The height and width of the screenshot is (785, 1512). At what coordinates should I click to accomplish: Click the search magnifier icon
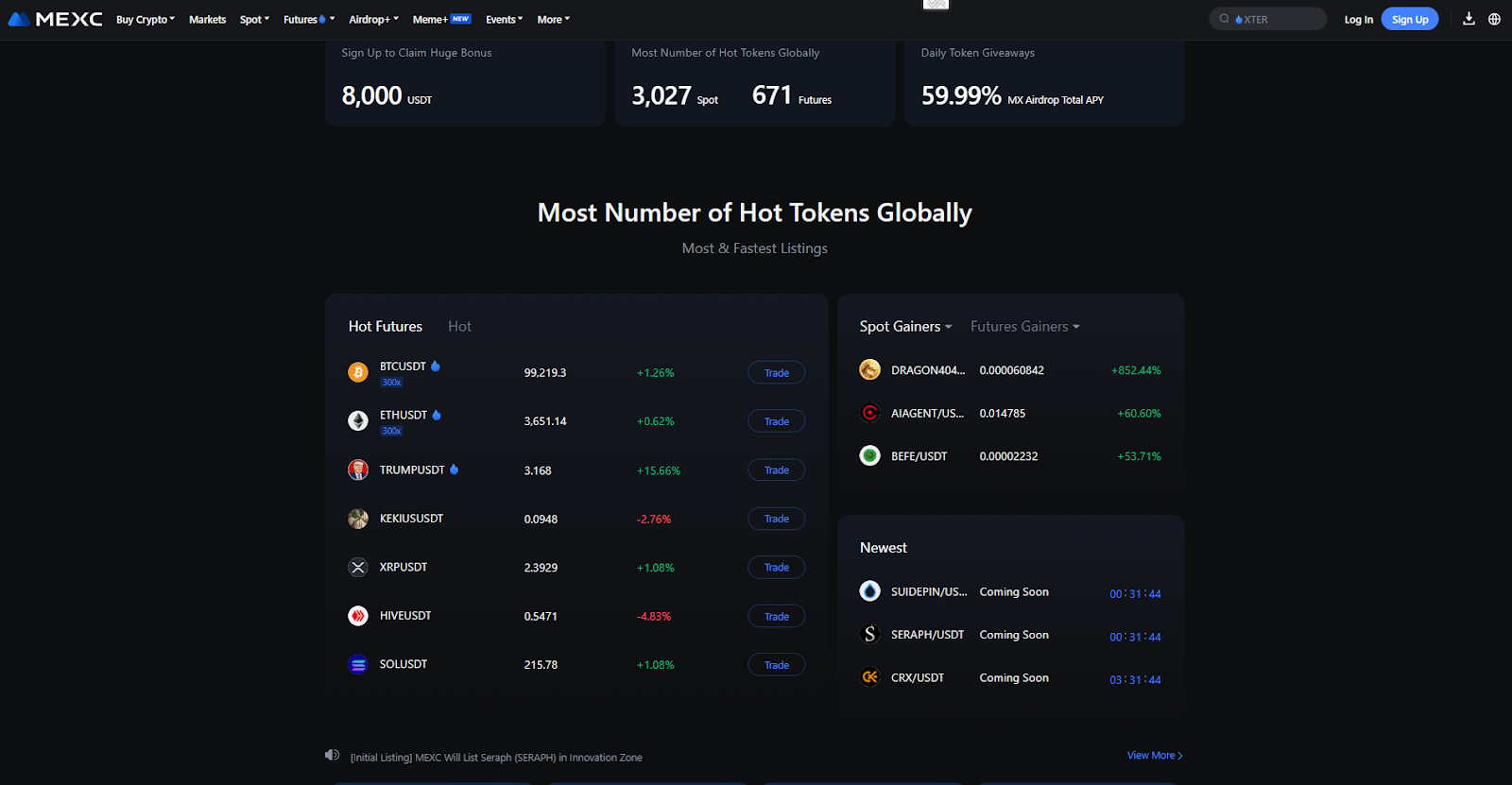1224,19
